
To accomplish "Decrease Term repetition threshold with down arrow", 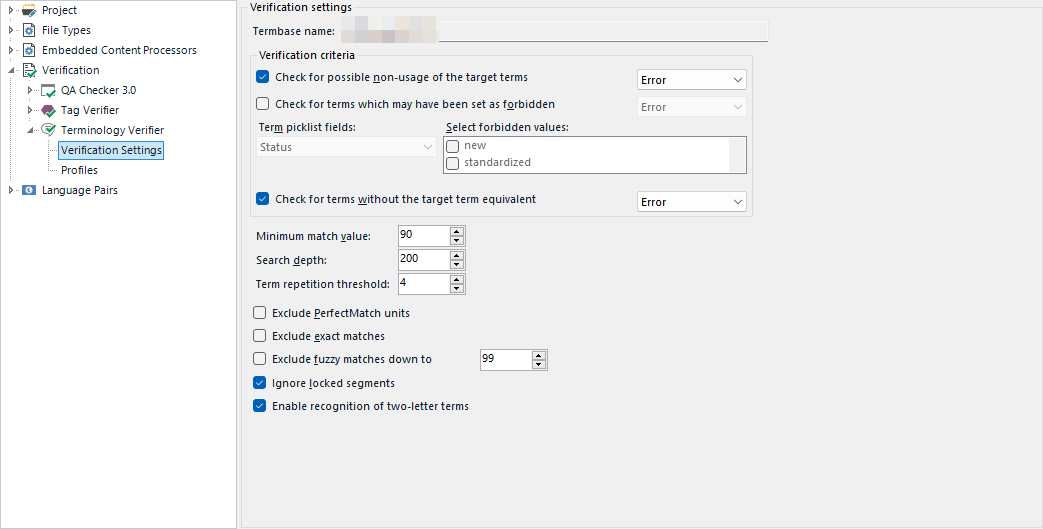I will tap(456, 289).
